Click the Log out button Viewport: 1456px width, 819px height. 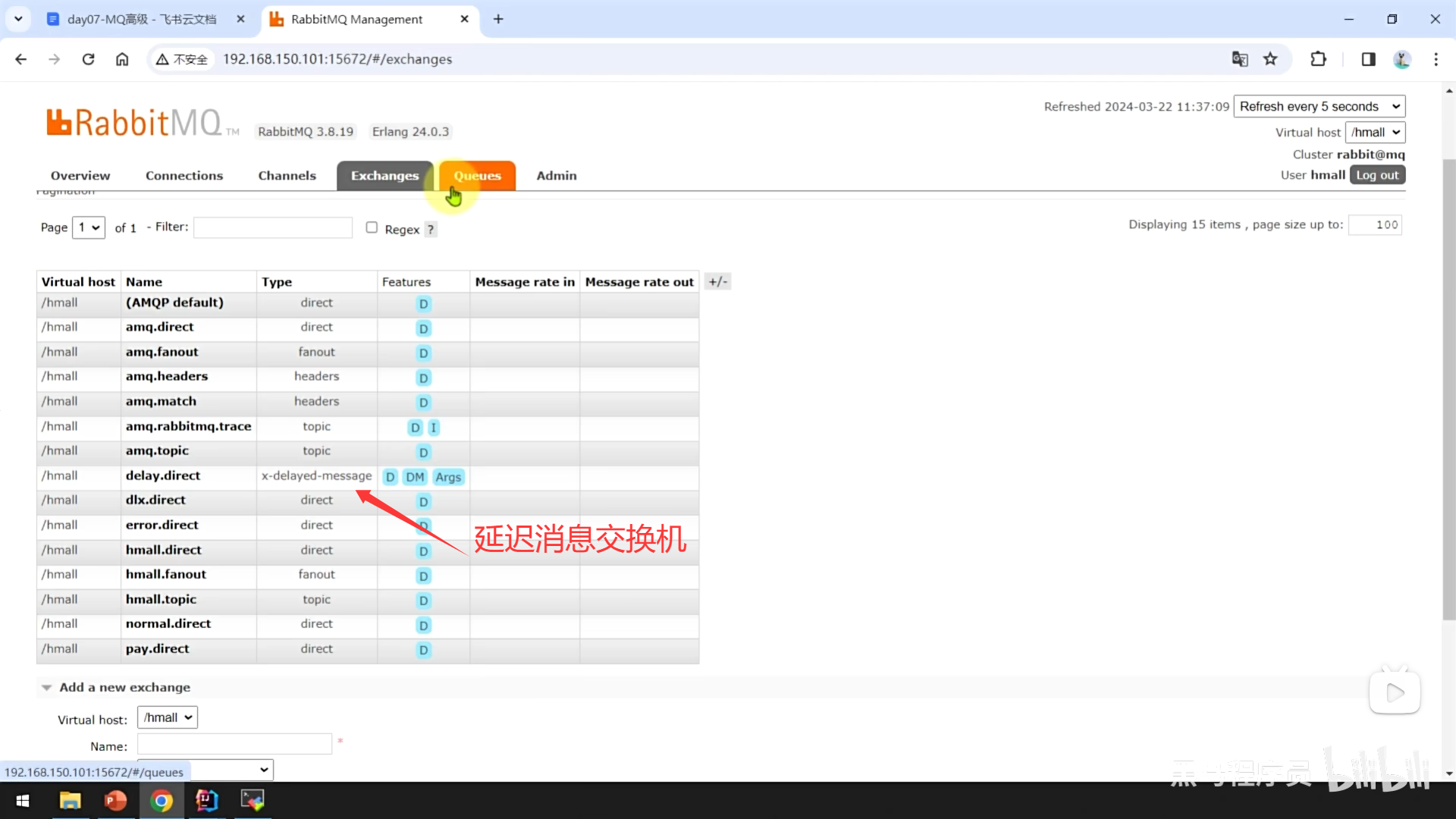click(x=1376, y=175)
